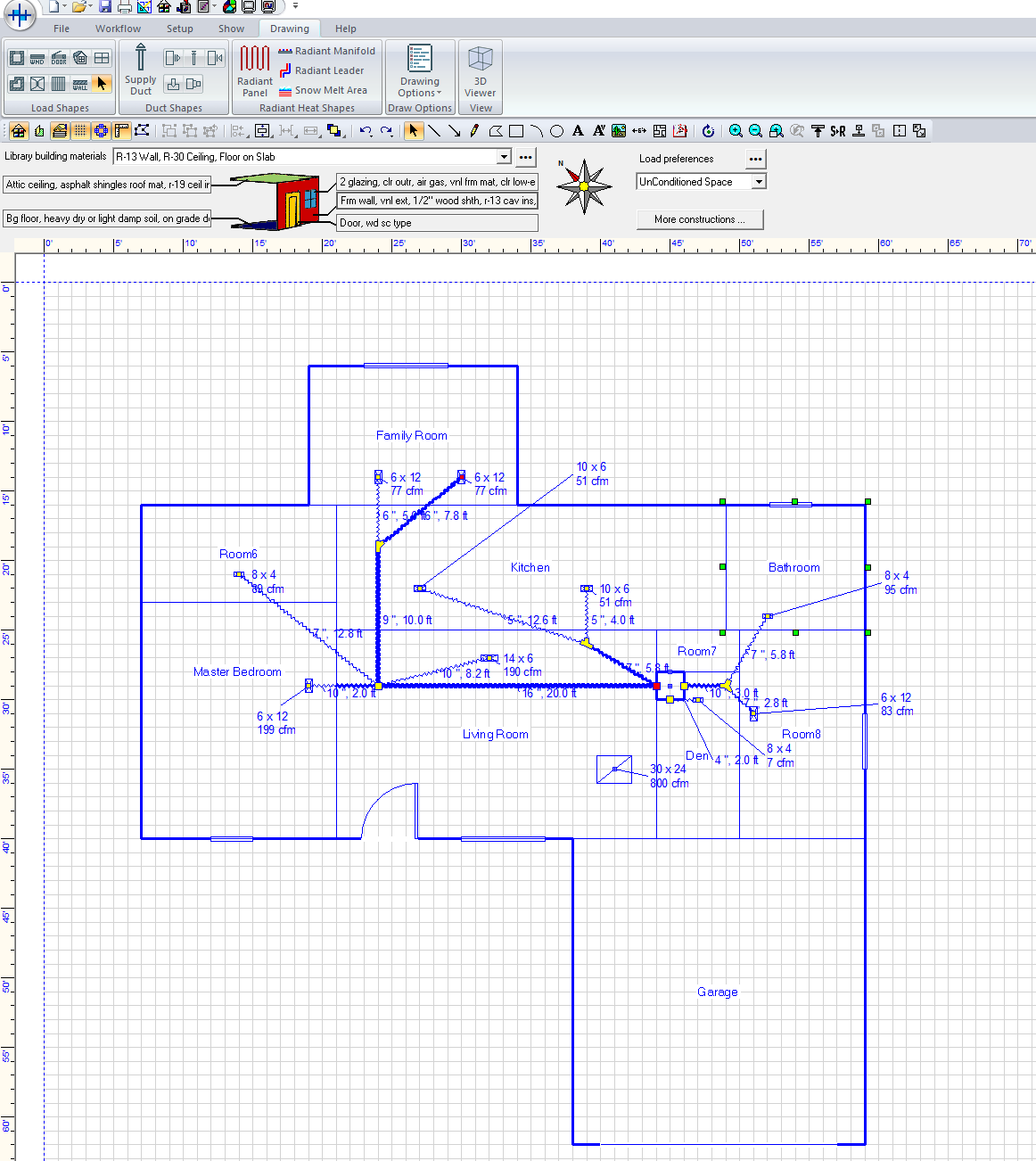Choose the Radiant Leader tool

[321, 70]
